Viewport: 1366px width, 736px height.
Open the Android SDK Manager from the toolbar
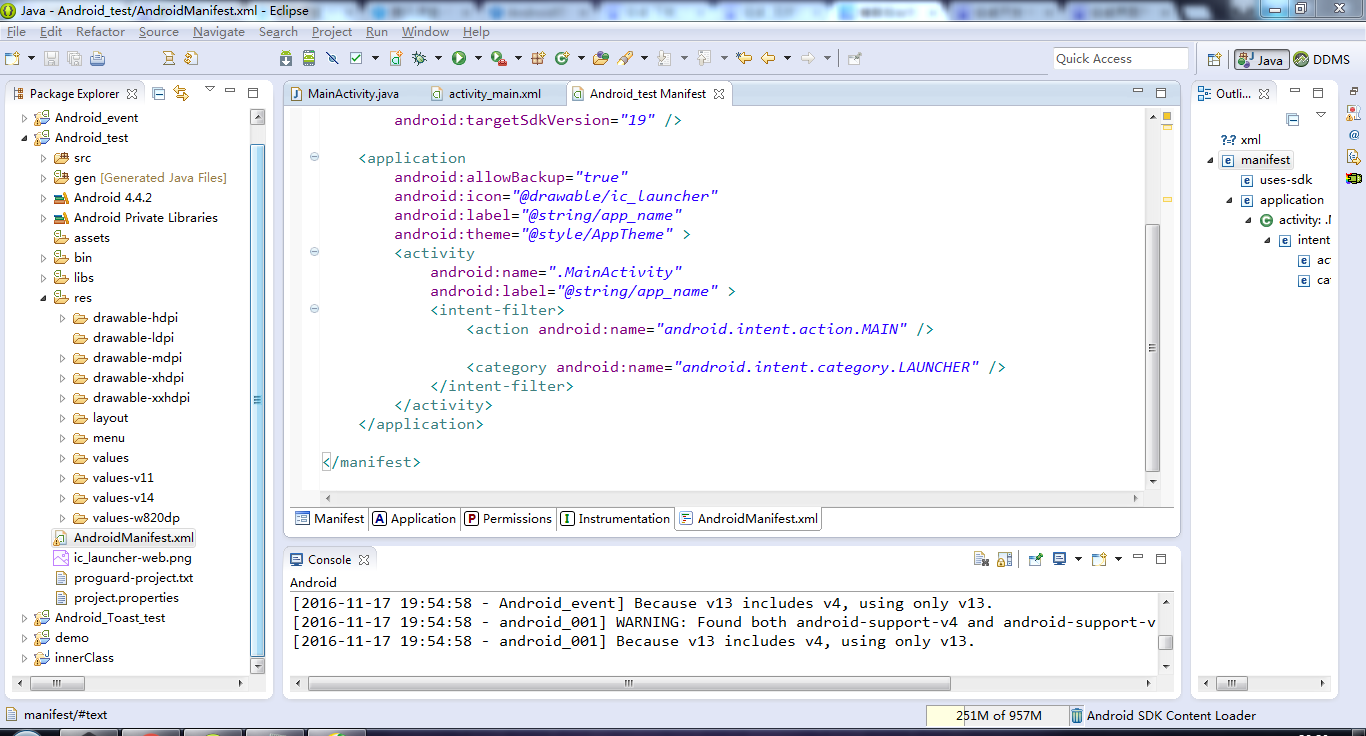pos(286,58)
